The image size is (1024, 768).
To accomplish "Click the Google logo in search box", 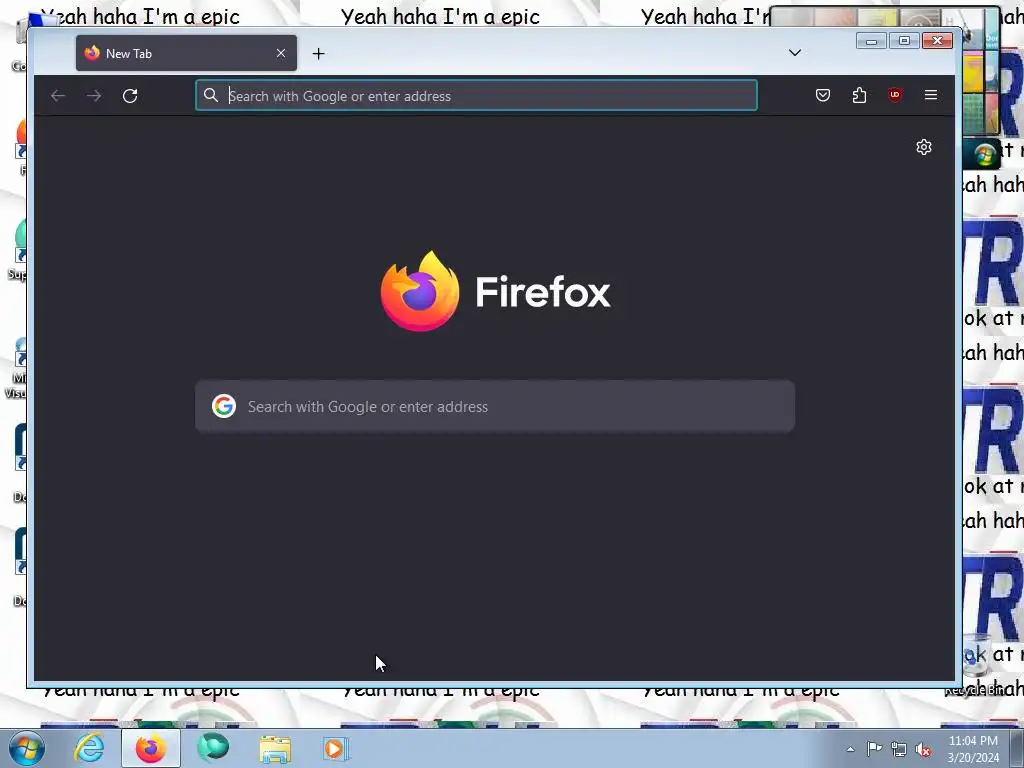I will coord(223,406).
